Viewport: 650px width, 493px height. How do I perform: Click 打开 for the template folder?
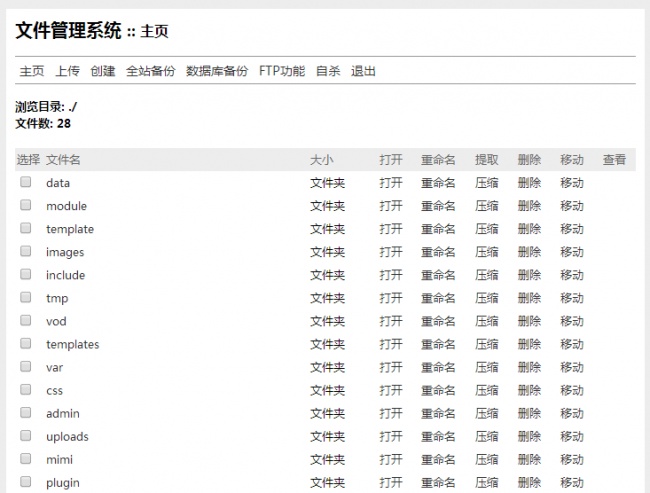391,229
